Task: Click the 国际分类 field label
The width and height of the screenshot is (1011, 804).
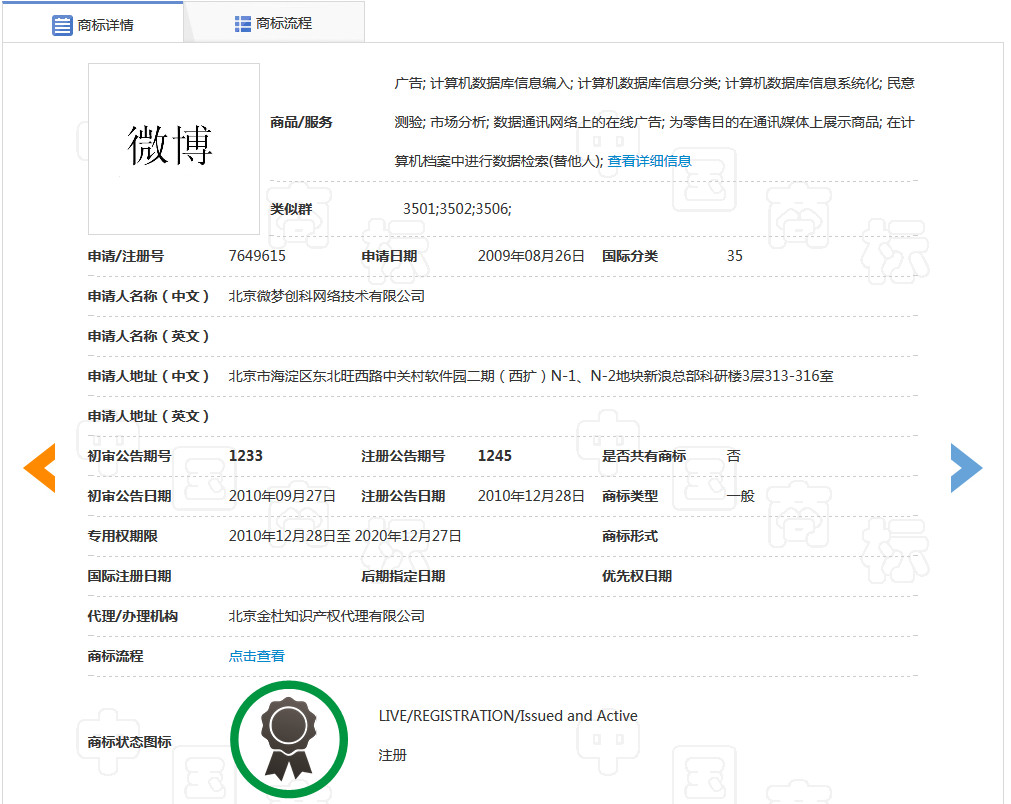Action: point(630,256)
